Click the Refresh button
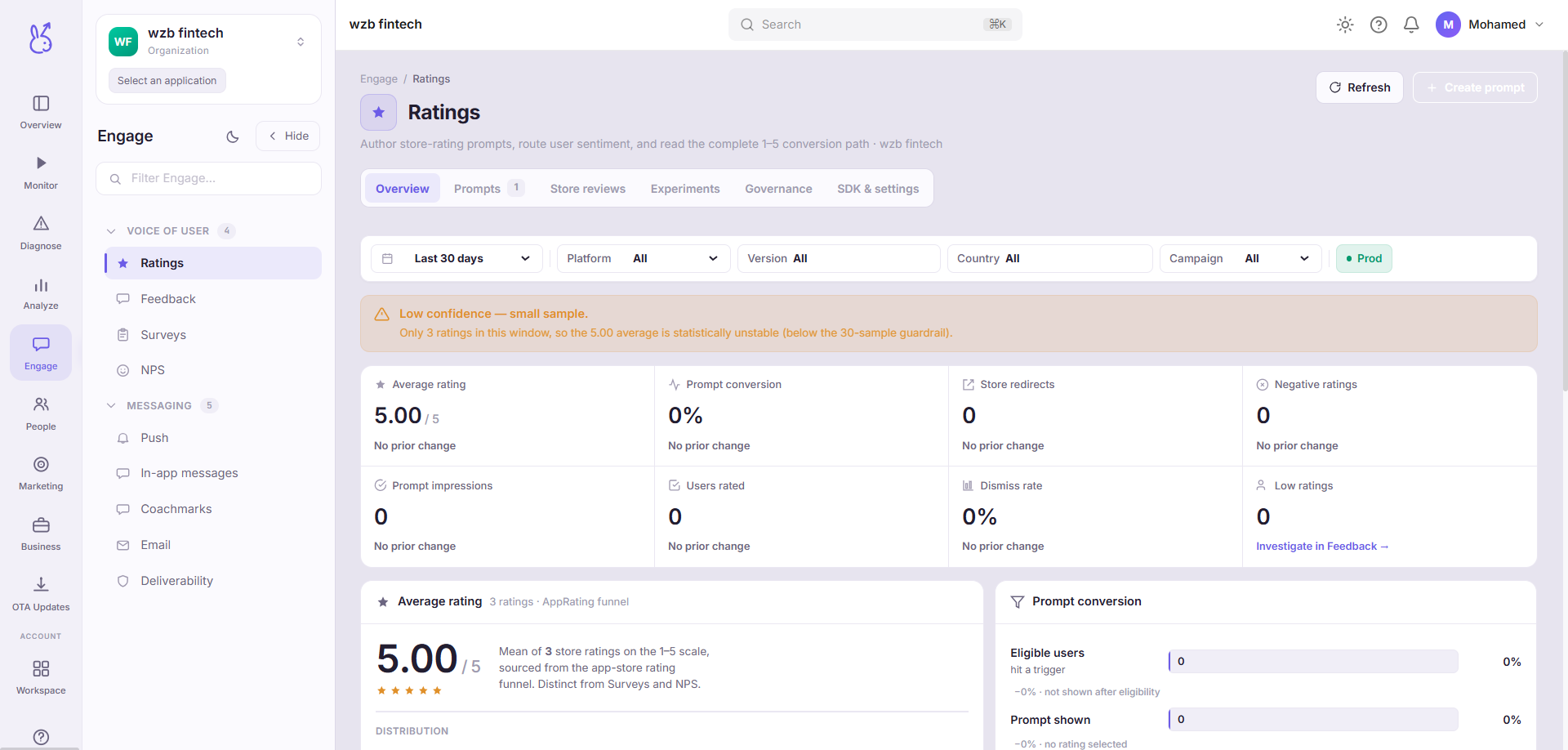The image size is (1568, 750). click(x=1360, y=87)
